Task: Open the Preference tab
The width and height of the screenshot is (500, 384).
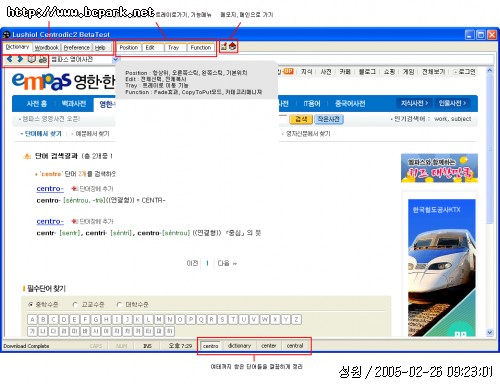Action: [77, 48]
